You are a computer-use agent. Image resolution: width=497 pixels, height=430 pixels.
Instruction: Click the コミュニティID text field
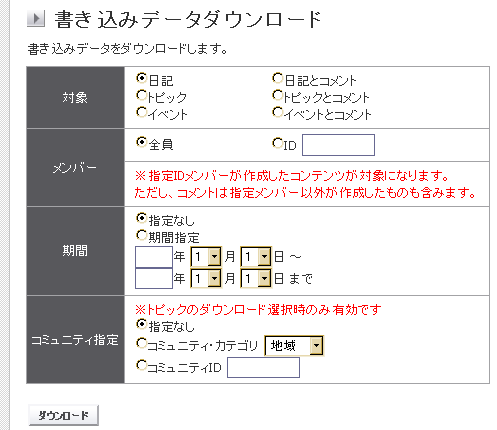(263, 367)
